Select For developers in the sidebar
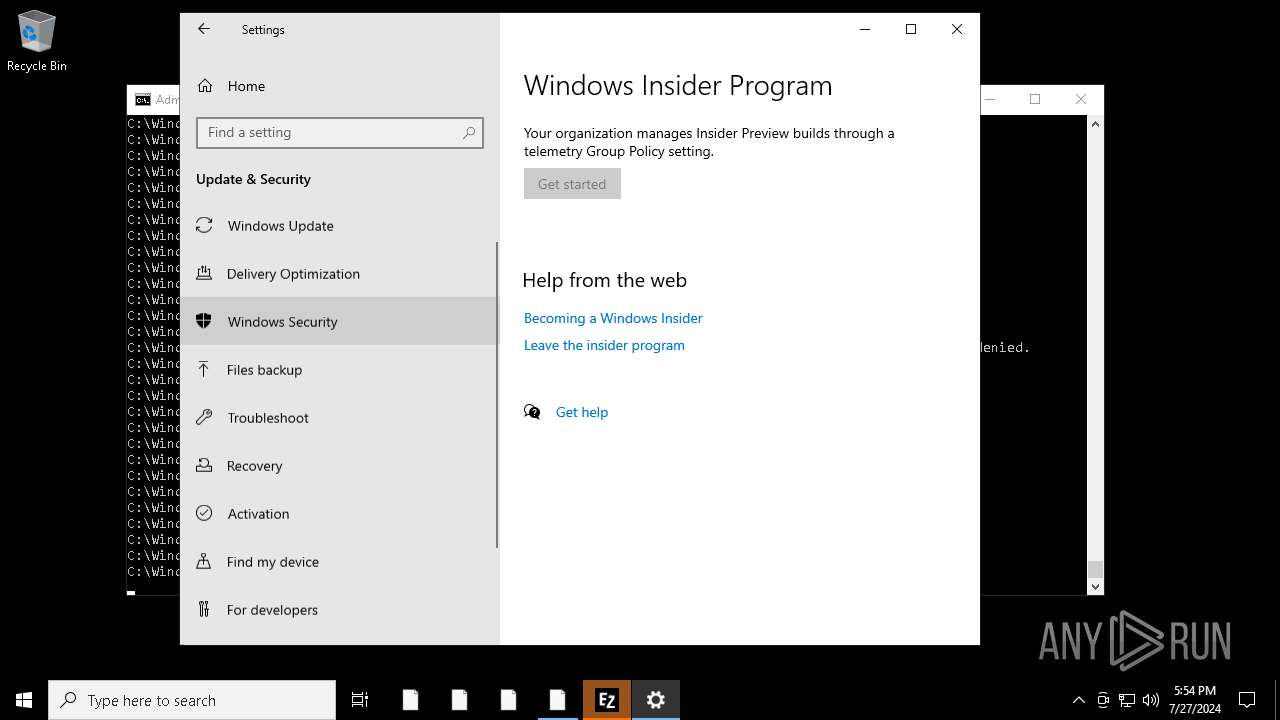Screen dimensions: 1280x720 339,610
